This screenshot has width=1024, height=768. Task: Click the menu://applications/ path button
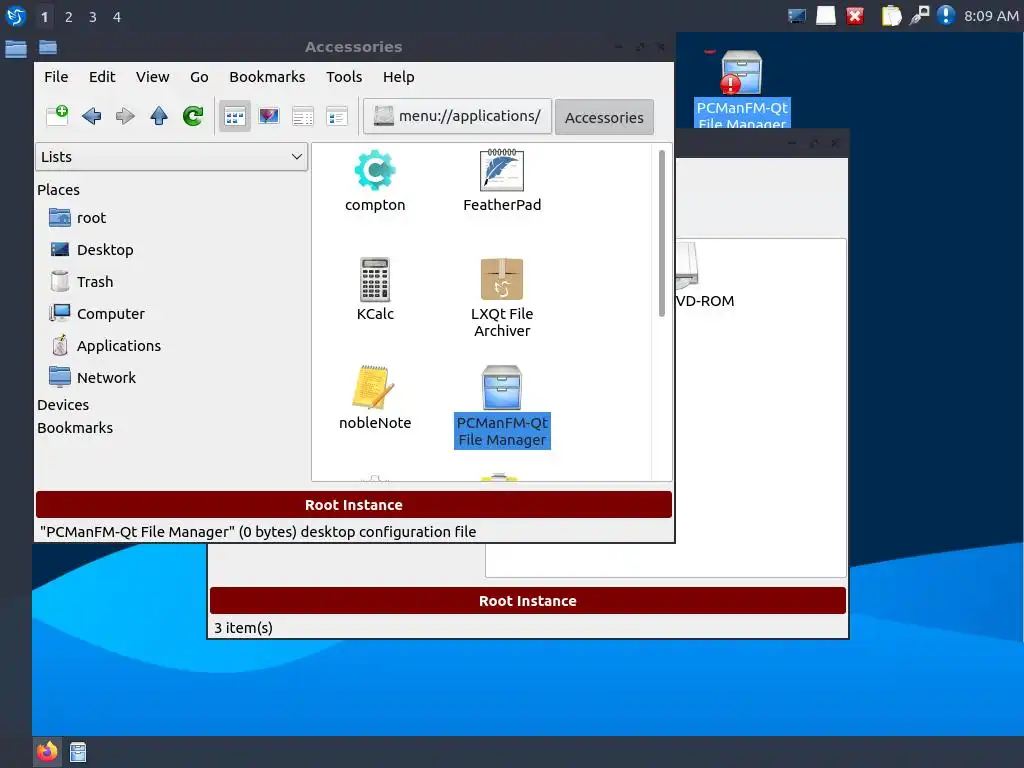[457, 116]
